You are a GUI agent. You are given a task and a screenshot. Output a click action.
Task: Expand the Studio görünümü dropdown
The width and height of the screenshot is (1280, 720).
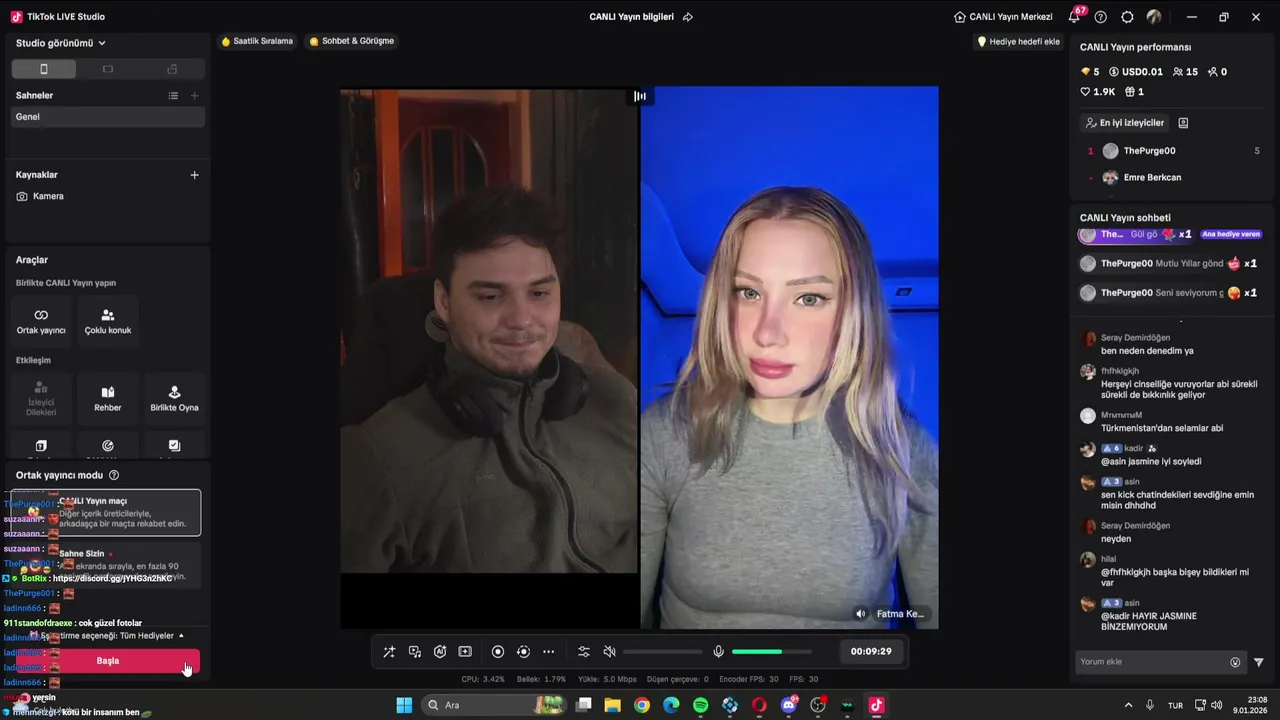click(61, 43)
